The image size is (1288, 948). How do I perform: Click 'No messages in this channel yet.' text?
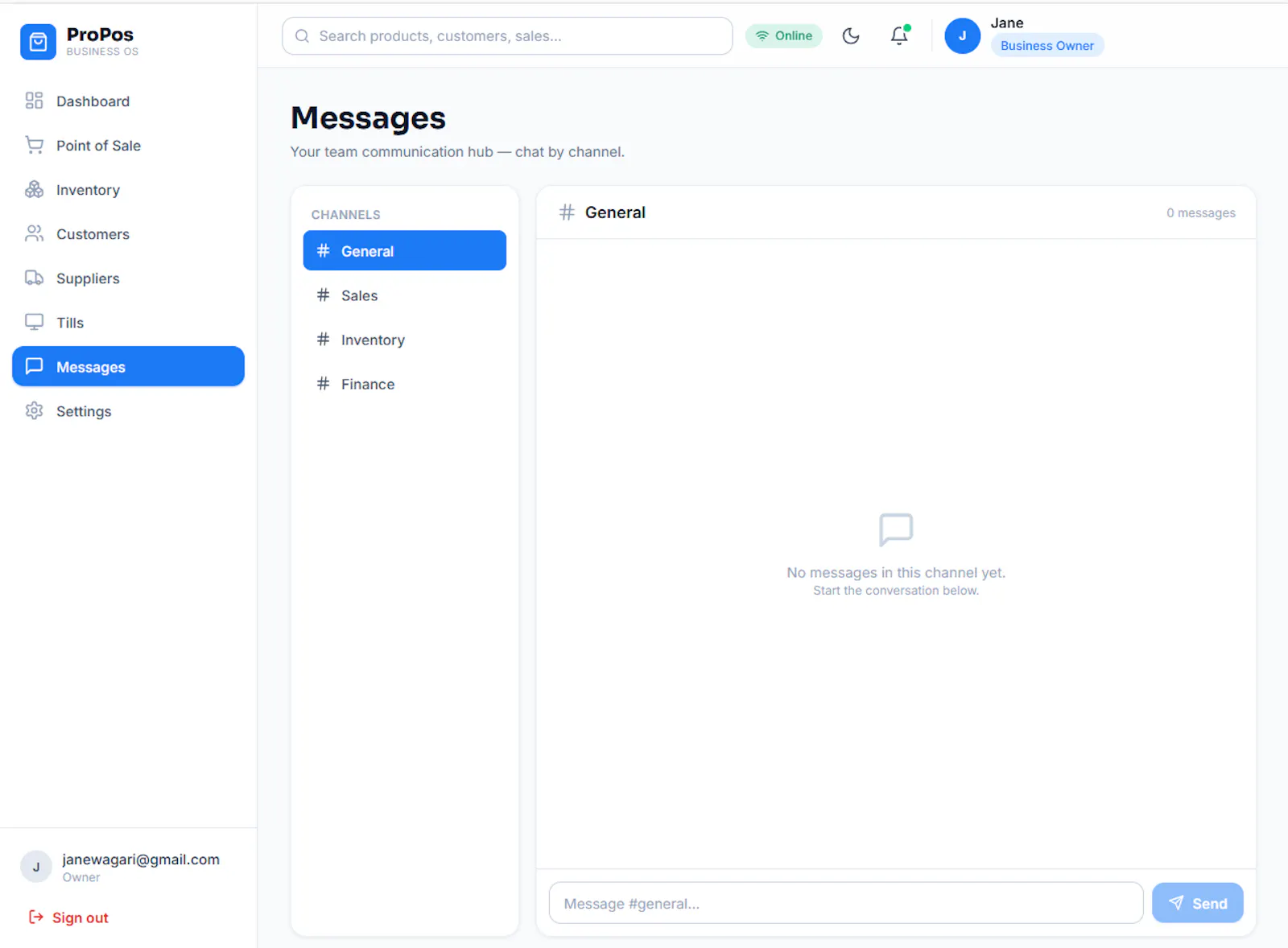[x=896, y=572]
